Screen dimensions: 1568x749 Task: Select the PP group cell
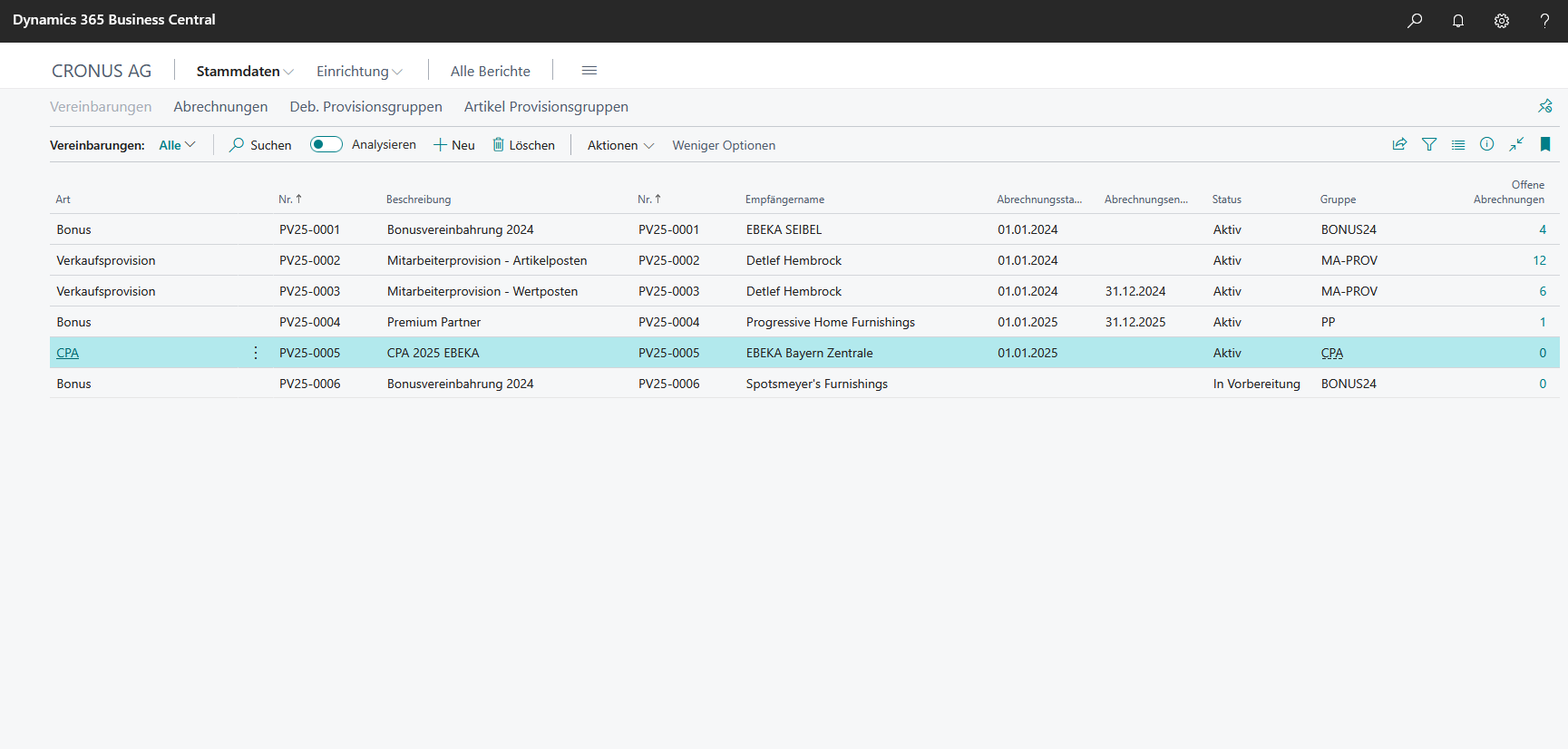[x=1329, y=322]
